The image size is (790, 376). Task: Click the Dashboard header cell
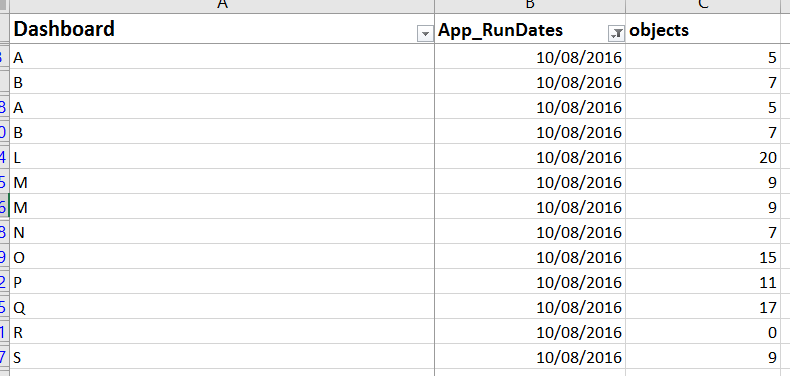(222, 29)
